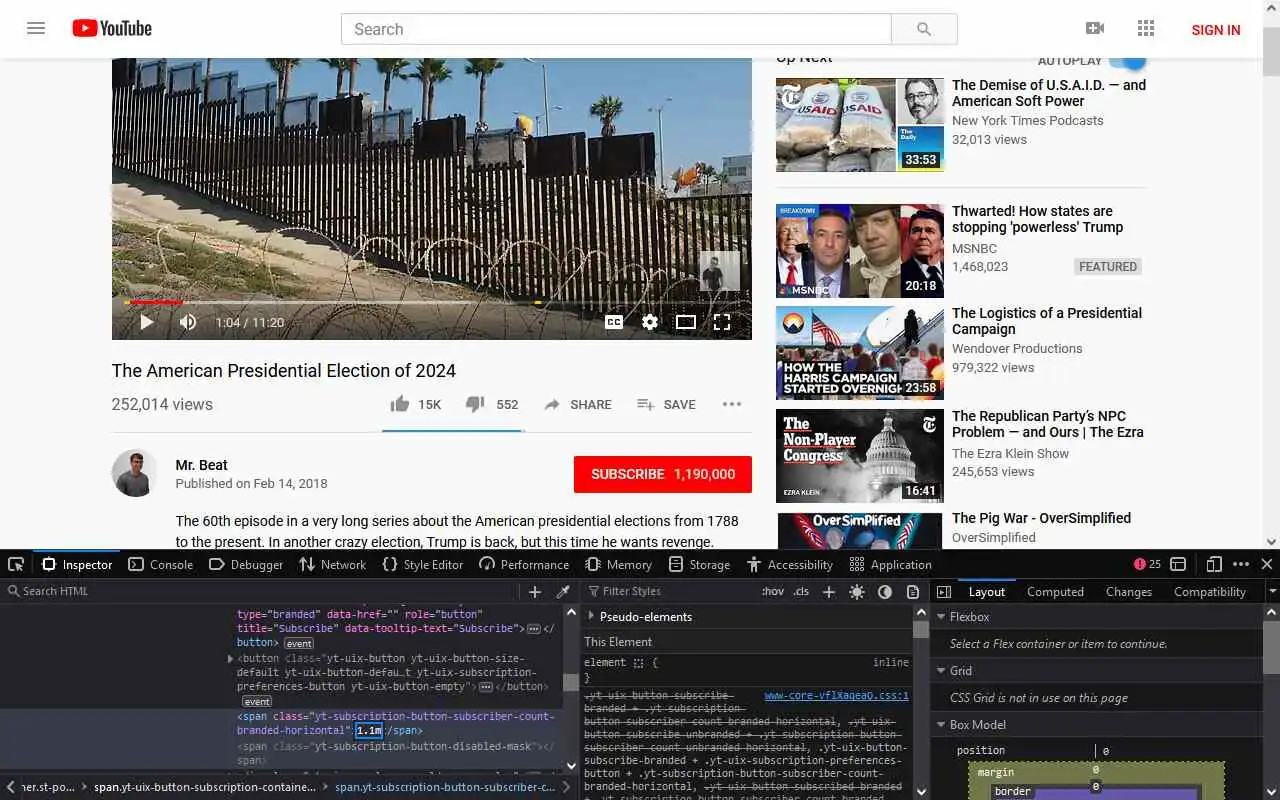Screen dimensions: 1280x800
Task: Open the Mr. Beat channel name
Action: coord(201,465)
